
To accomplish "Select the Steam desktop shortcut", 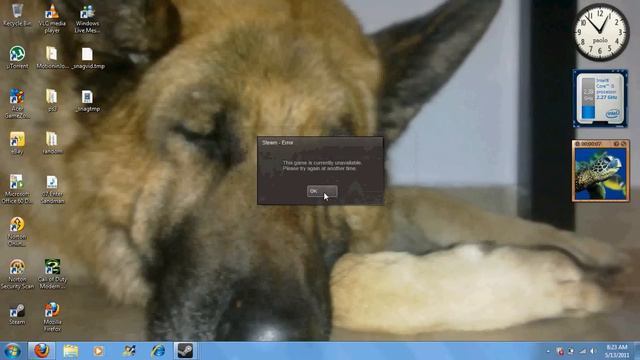I will 17,314.
